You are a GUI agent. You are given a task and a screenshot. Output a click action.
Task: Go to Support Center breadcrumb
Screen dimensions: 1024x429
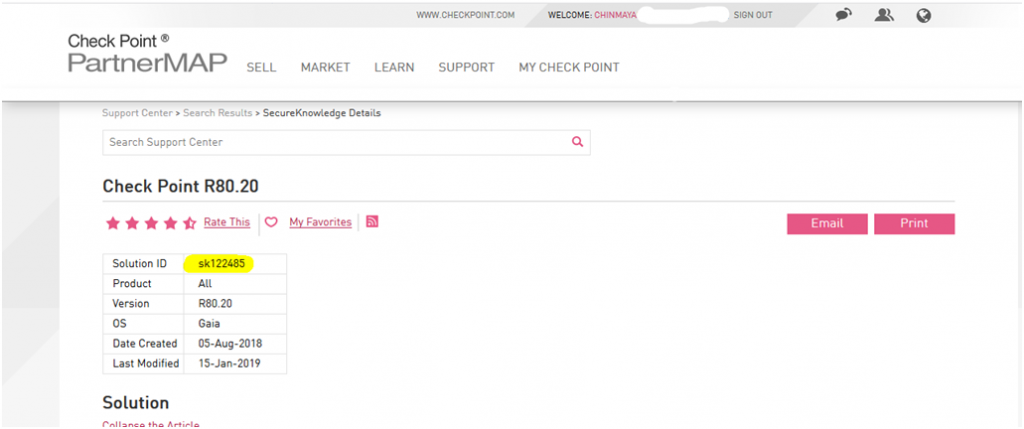click(x=137, y=113)
